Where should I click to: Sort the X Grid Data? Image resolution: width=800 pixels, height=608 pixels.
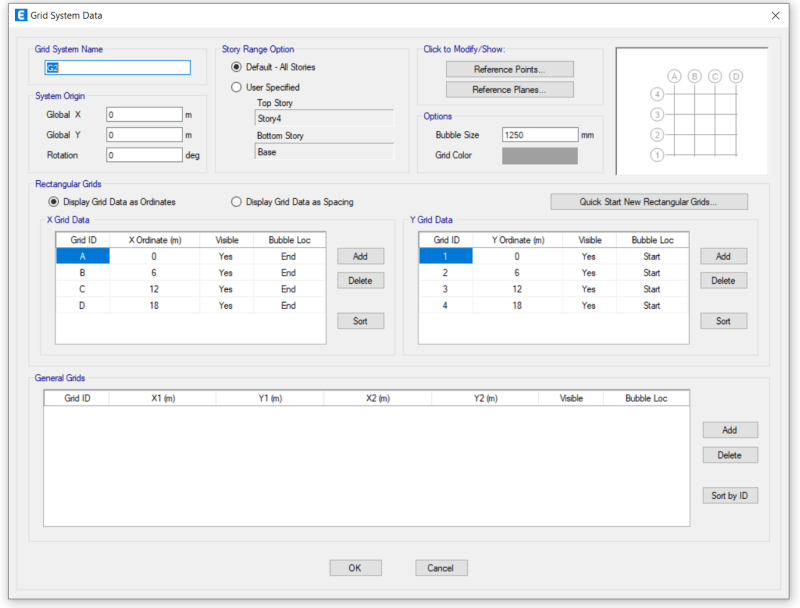(360, 321)
